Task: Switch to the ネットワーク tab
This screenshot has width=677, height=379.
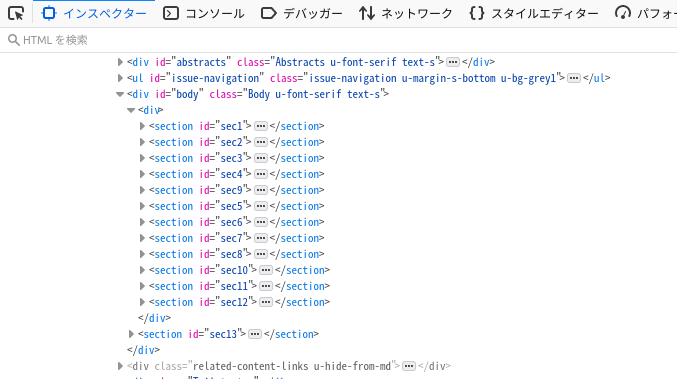Action: [405, 13]
